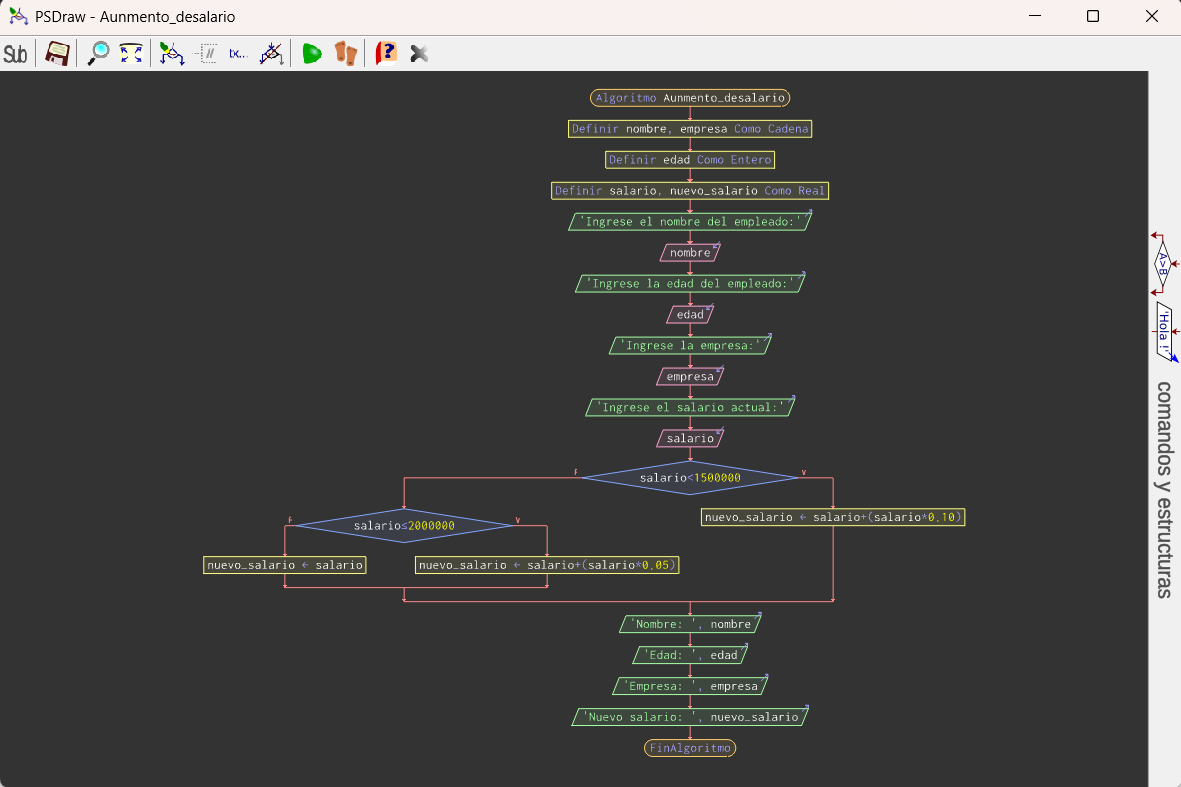Run the algorithm with the green play button
The width and height of the screenshot is (1181, 787).
tap(312, 54)
